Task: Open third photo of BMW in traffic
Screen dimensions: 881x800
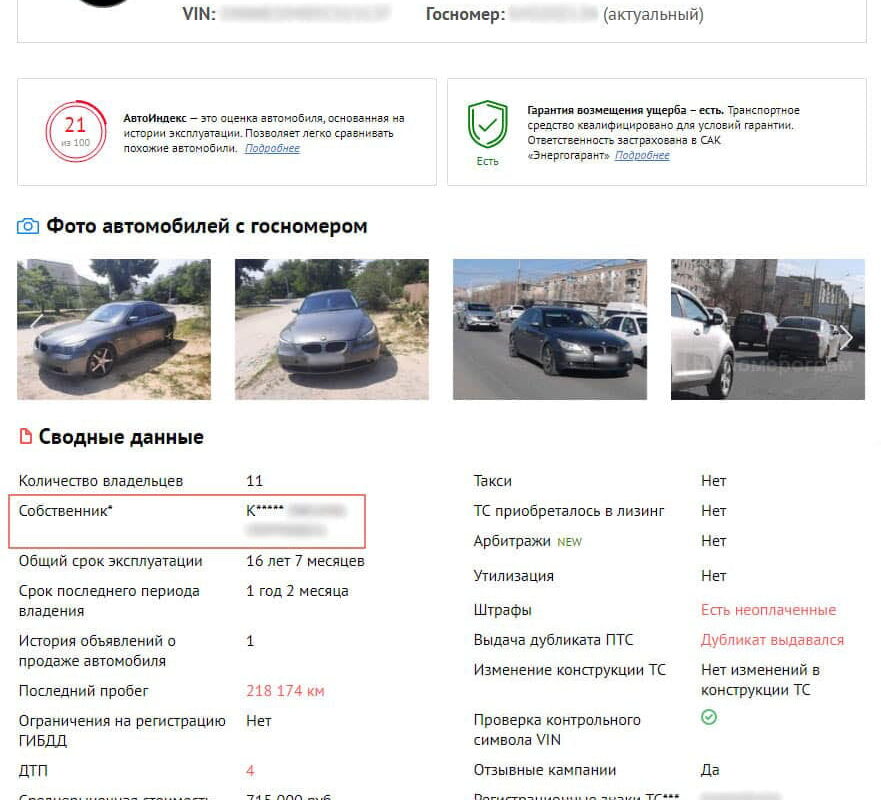Action: [550, 329]
